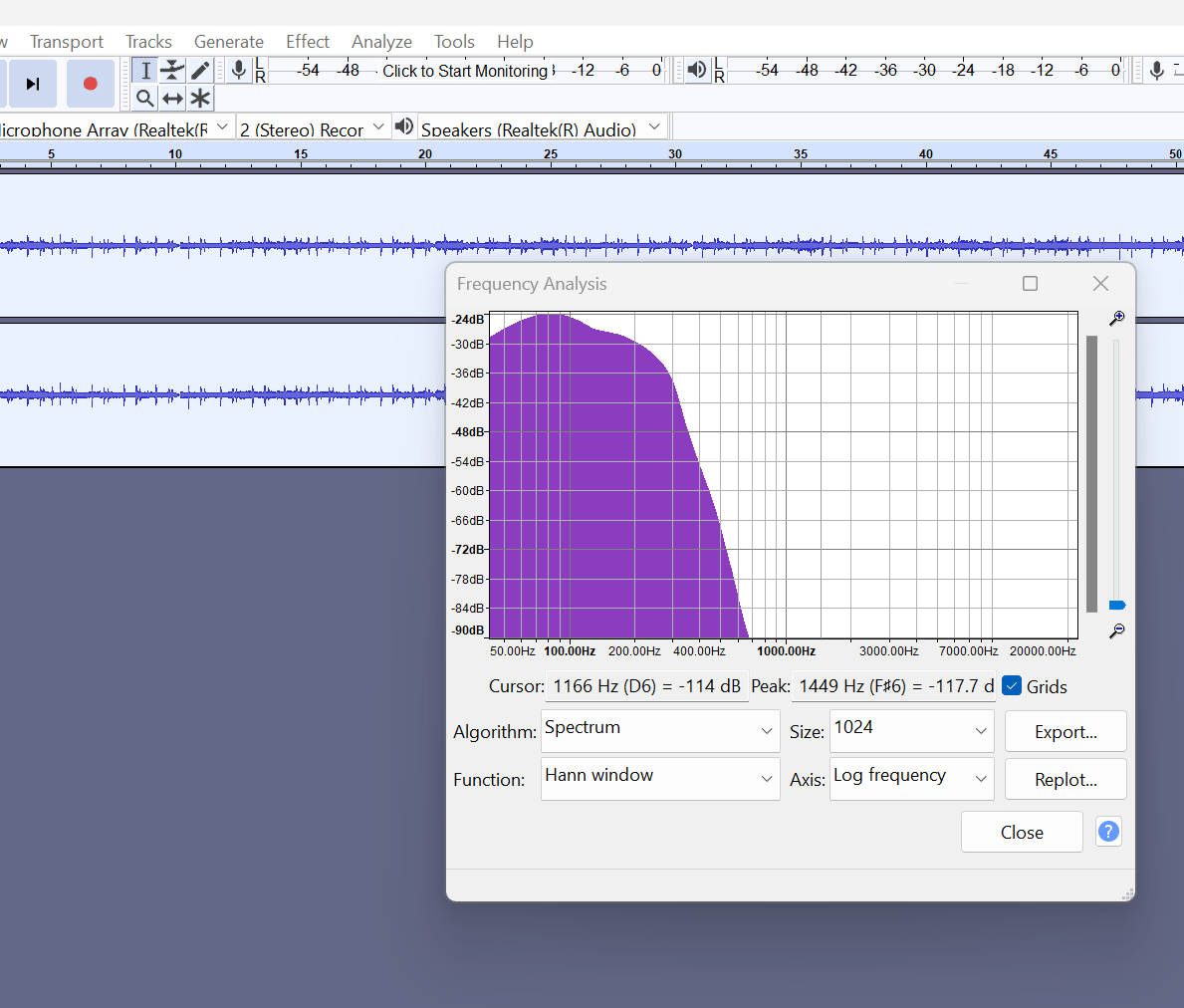Zoom in on the frequency plot

pos(1117,318)
